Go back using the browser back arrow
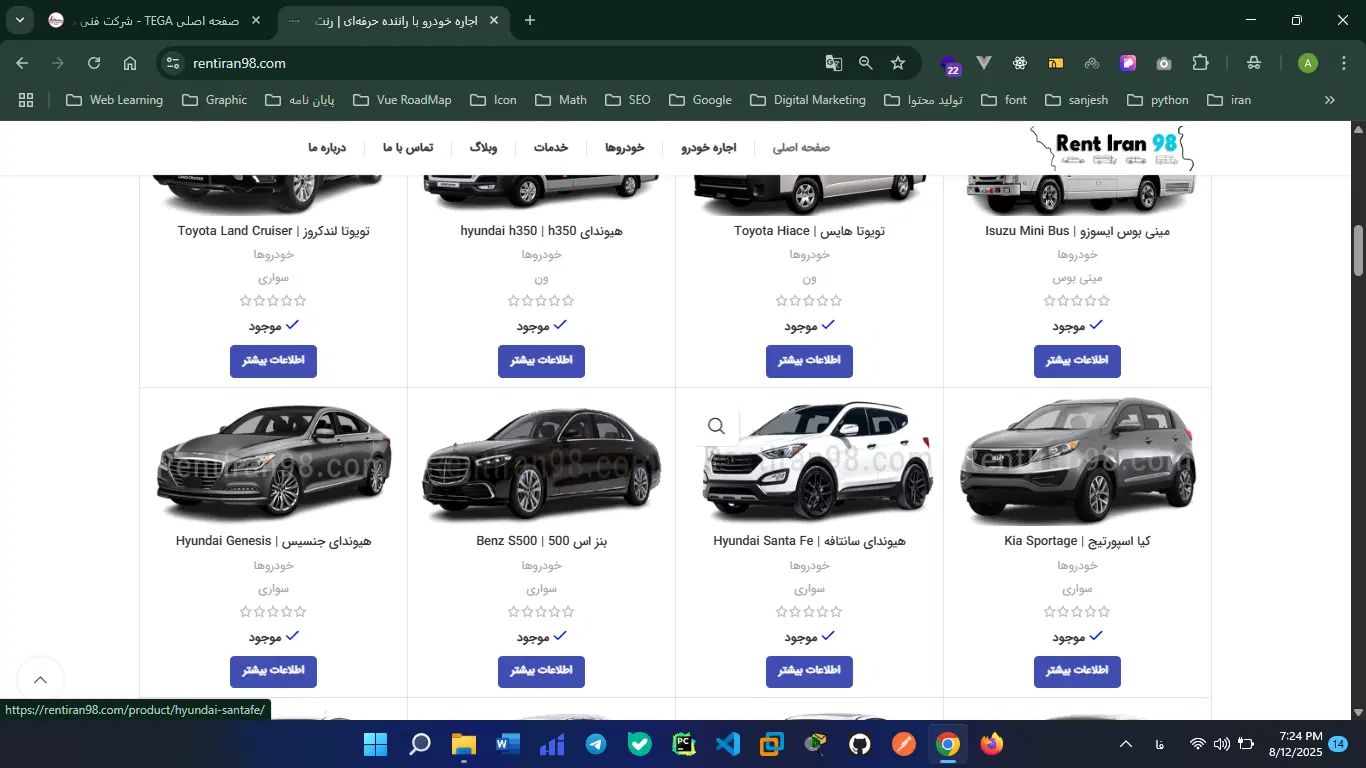Image resolution: width=1366 pixels, height=768 pixels. (22, 63)
